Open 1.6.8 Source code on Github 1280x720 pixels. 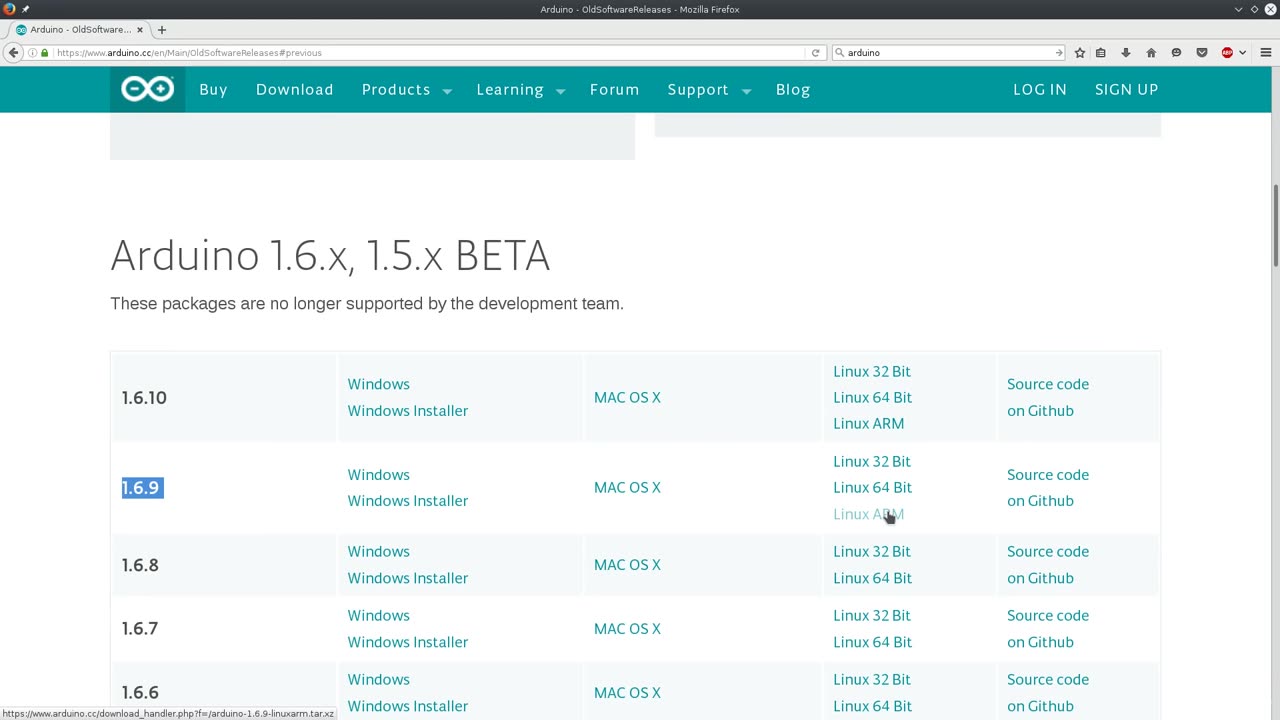[1048, 565]
